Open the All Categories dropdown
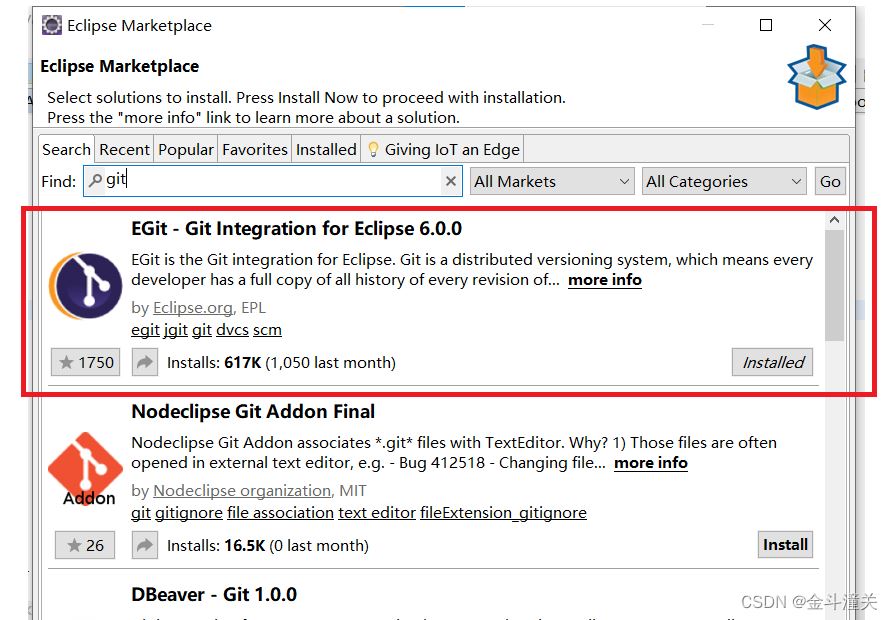893x620 pixels. tap(724, 181)
